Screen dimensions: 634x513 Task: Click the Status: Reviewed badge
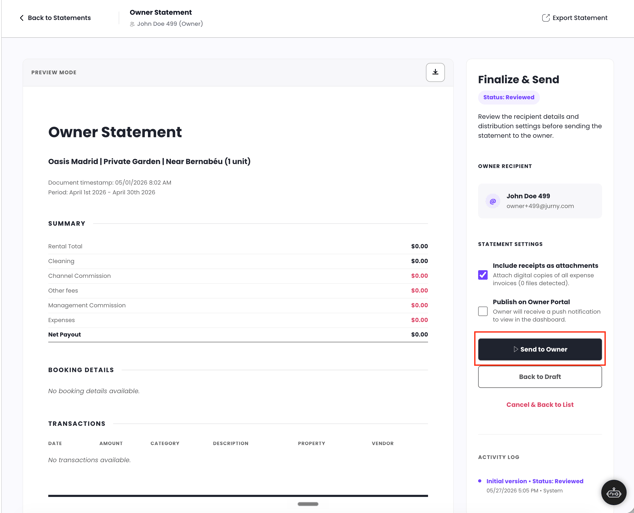click(509, 97)
